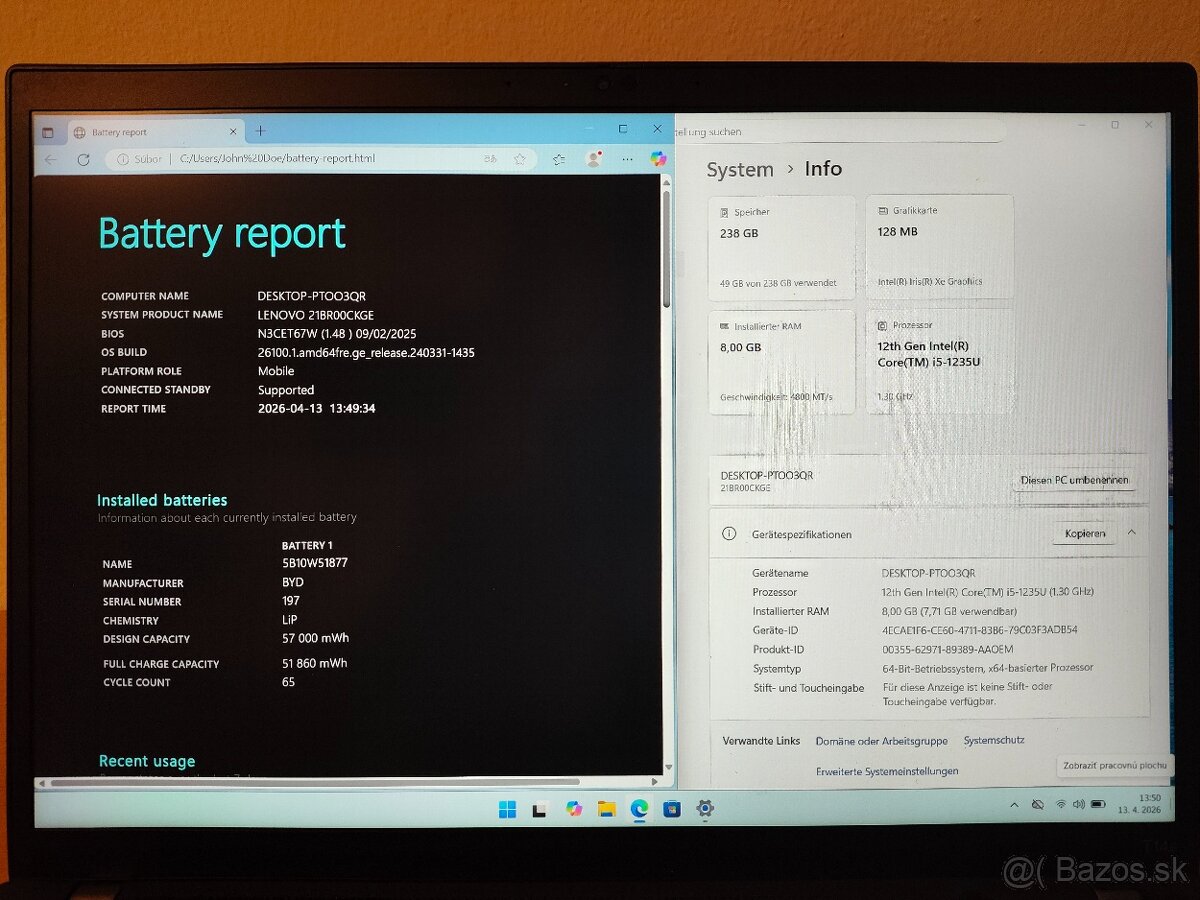Refresh the battery-report.html page
Image resolution: width=1200 pixels, height=900 pixels.
point(83,158)
